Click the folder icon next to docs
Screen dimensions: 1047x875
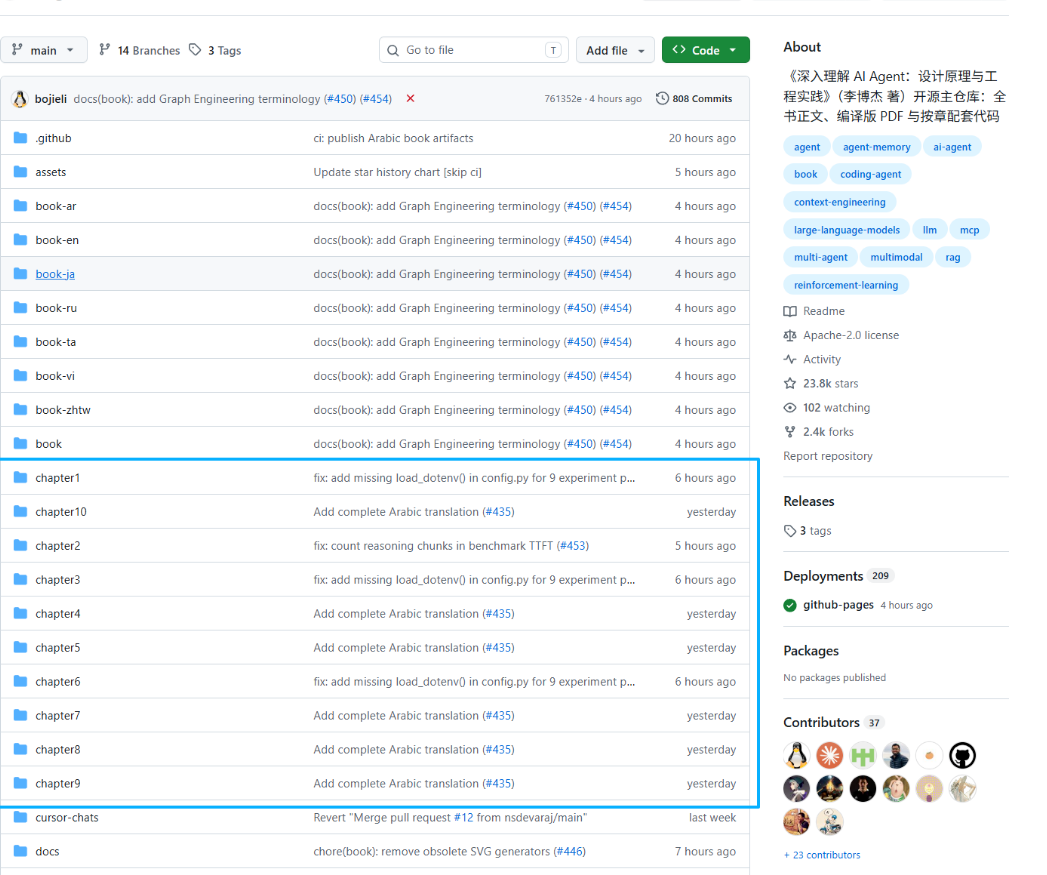pos(21,852)
